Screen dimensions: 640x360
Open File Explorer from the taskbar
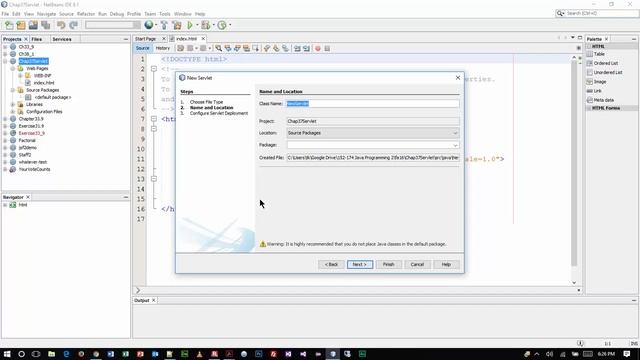[51, 354]
